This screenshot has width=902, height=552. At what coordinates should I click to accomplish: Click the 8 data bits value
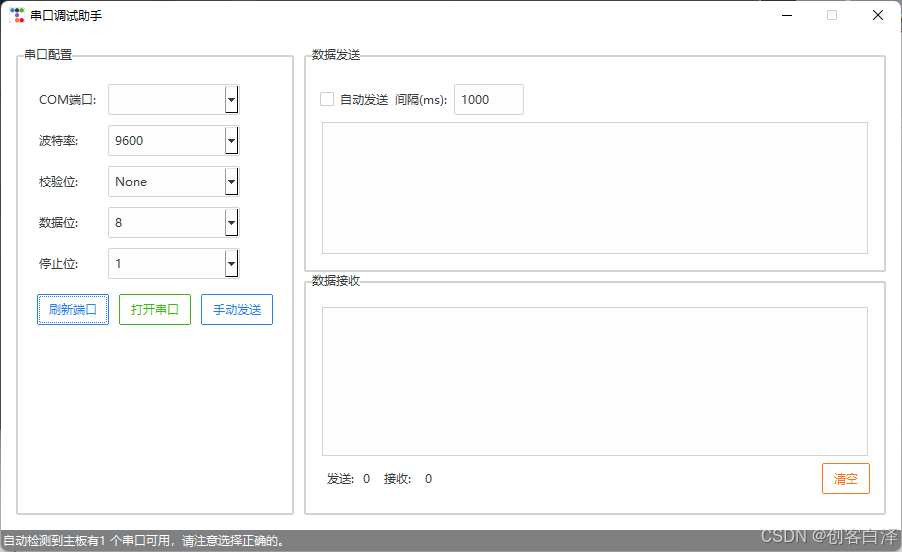tap(119, 223)
